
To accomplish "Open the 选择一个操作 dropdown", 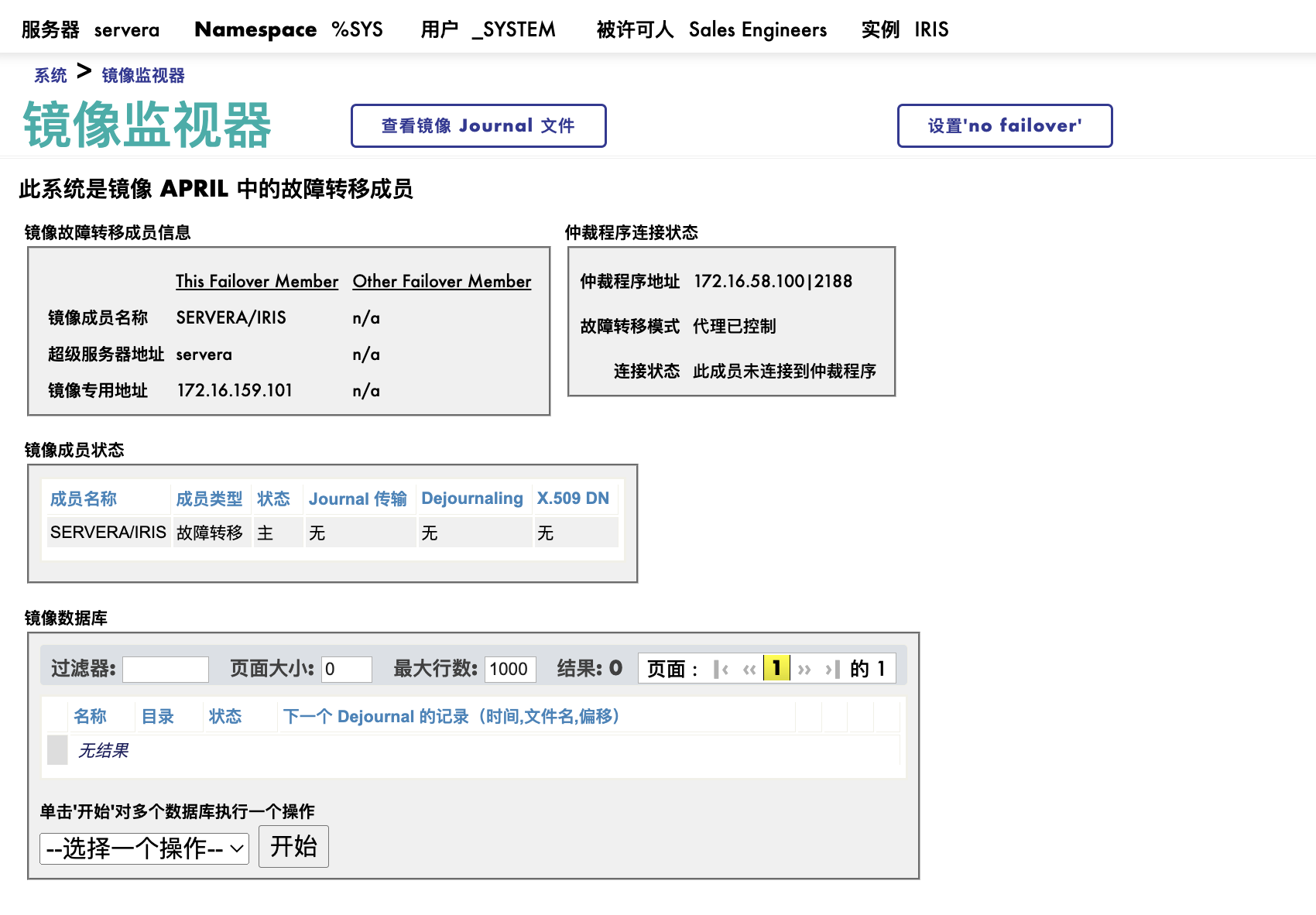I will pyautogui.click(x=144, y=848).
